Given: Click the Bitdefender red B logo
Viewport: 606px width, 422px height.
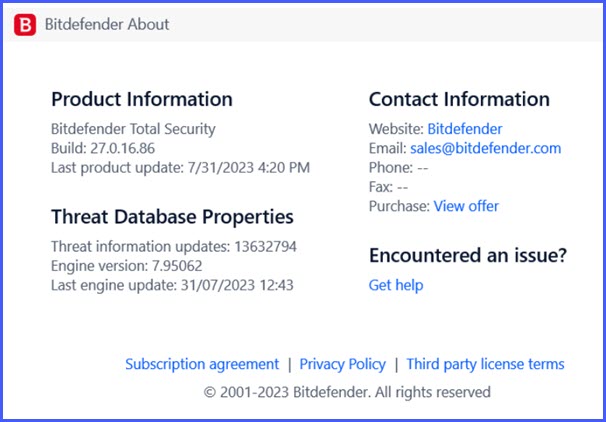Looking at the screenshot, I should point(25,24).
